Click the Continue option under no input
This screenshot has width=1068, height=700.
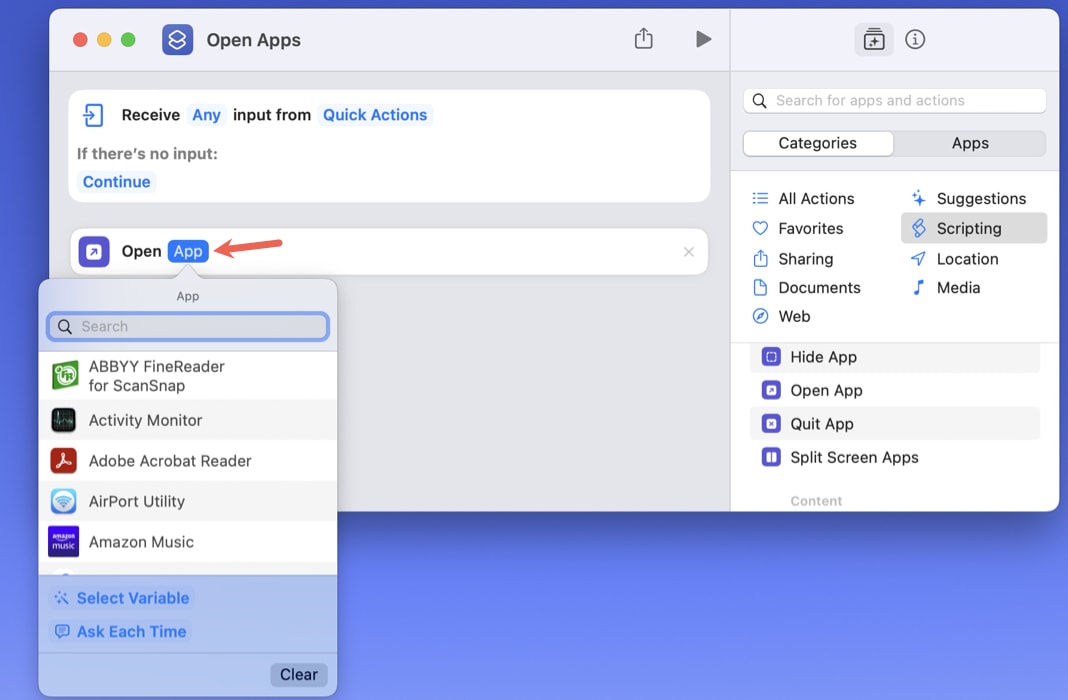116,182
